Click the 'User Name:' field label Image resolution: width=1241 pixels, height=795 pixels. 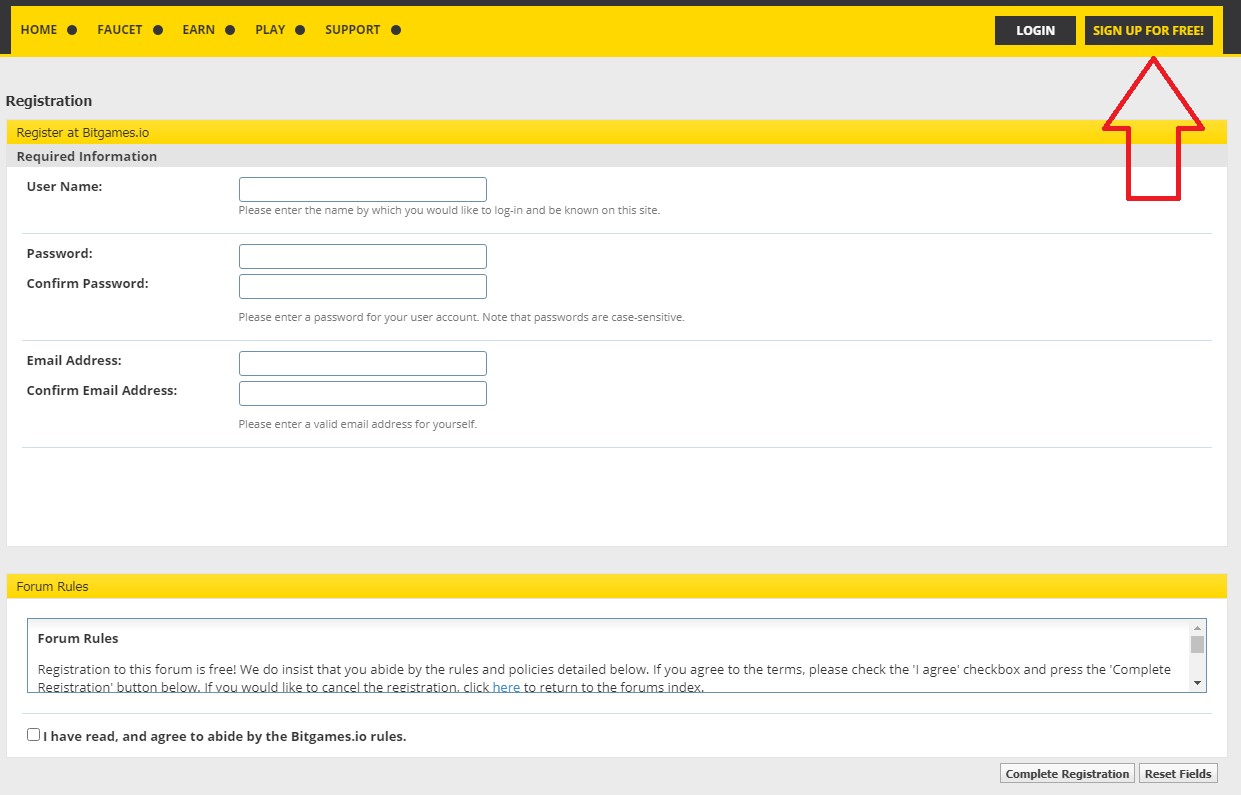coord(64,187)
